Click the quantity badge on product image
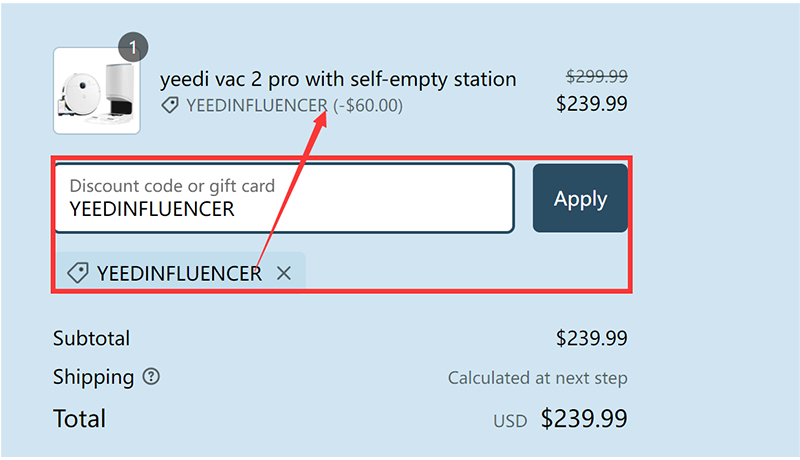This screenshot has width=800, height=460. [133, 47]
